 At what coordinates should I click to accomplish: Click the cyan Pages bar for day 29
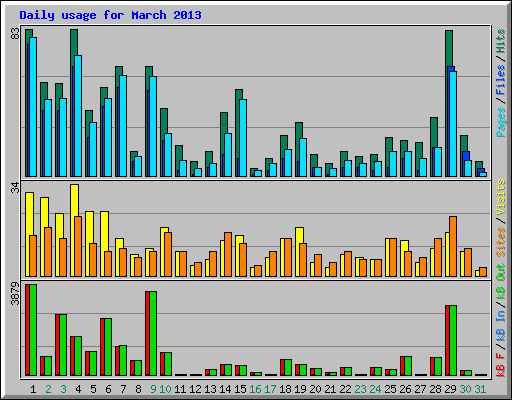point(453,124)
